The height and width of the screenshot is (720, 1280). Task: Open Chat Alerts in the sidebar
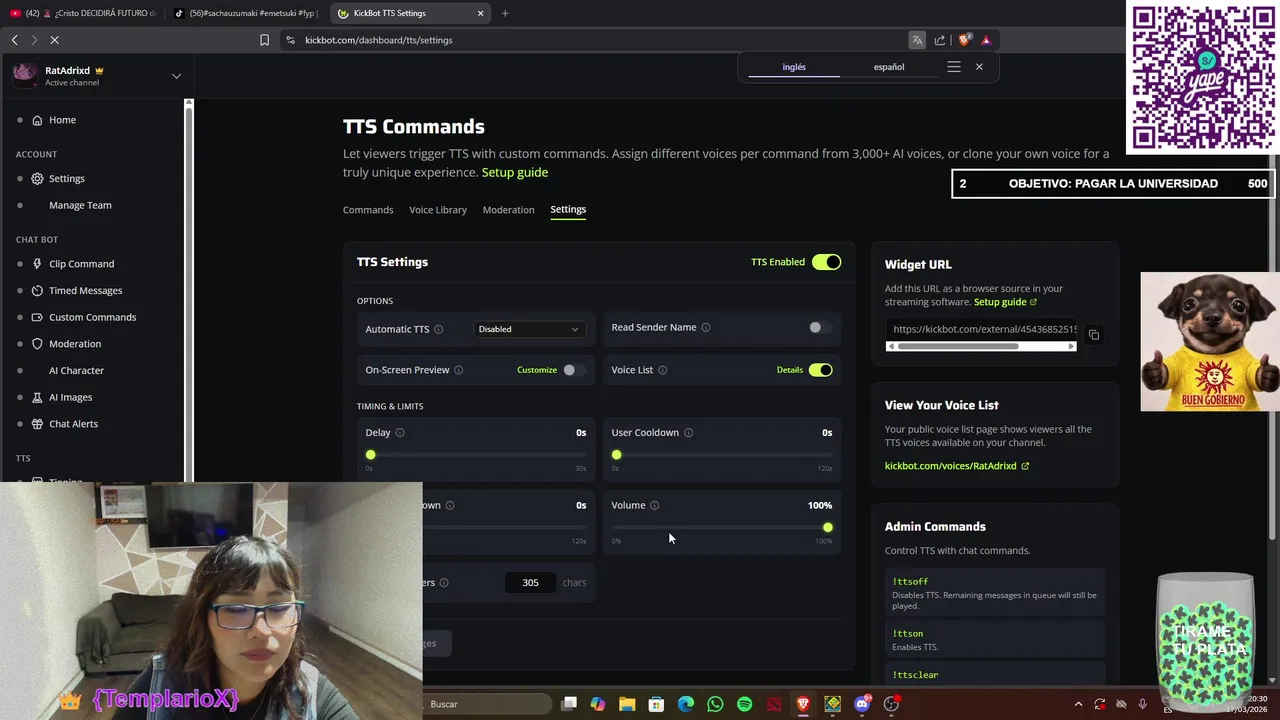tap(73, 424)
